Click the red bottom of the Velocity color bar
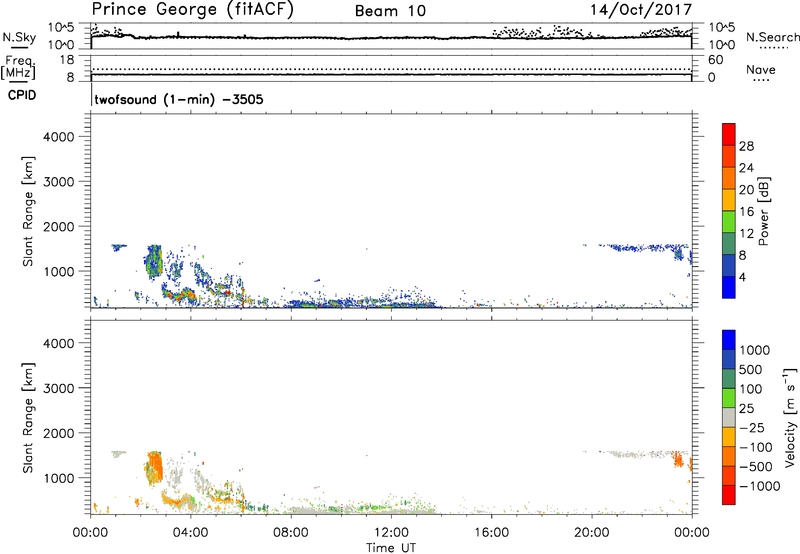The height and width of the screenshot is (554, 800). (x=729, y=495)
